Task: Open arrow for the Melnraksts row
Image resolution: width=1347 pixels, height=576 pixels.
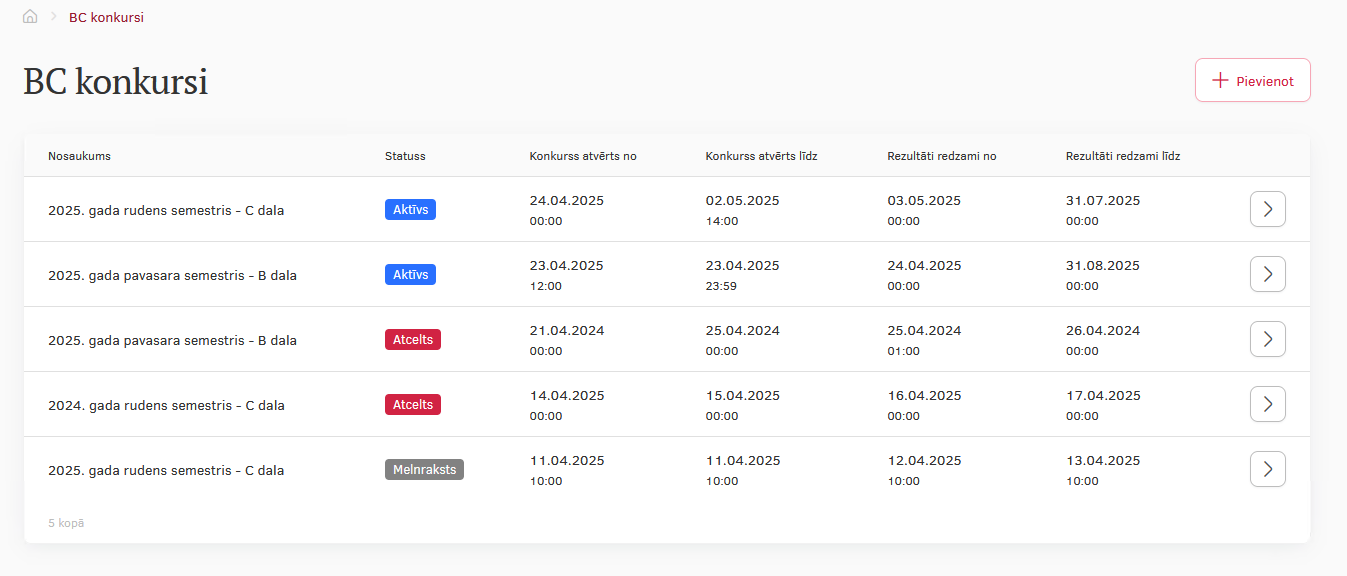Action: 1268,469
